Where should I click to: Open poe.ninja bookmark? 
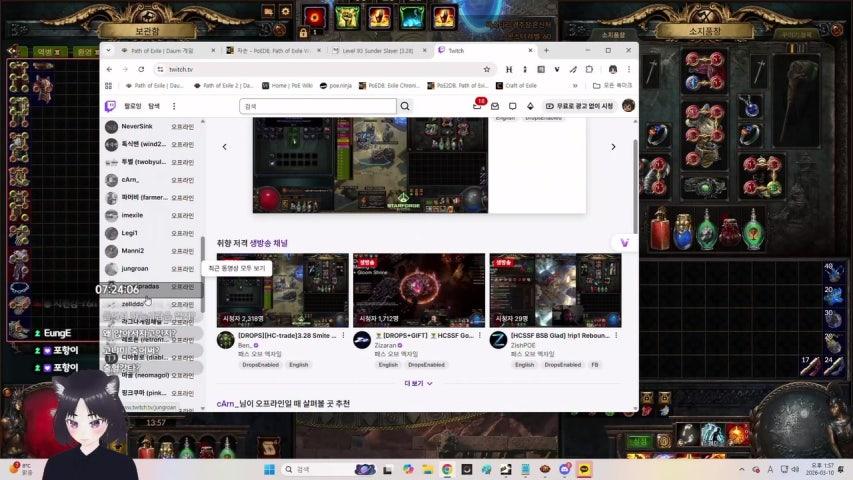pos(336,85)
